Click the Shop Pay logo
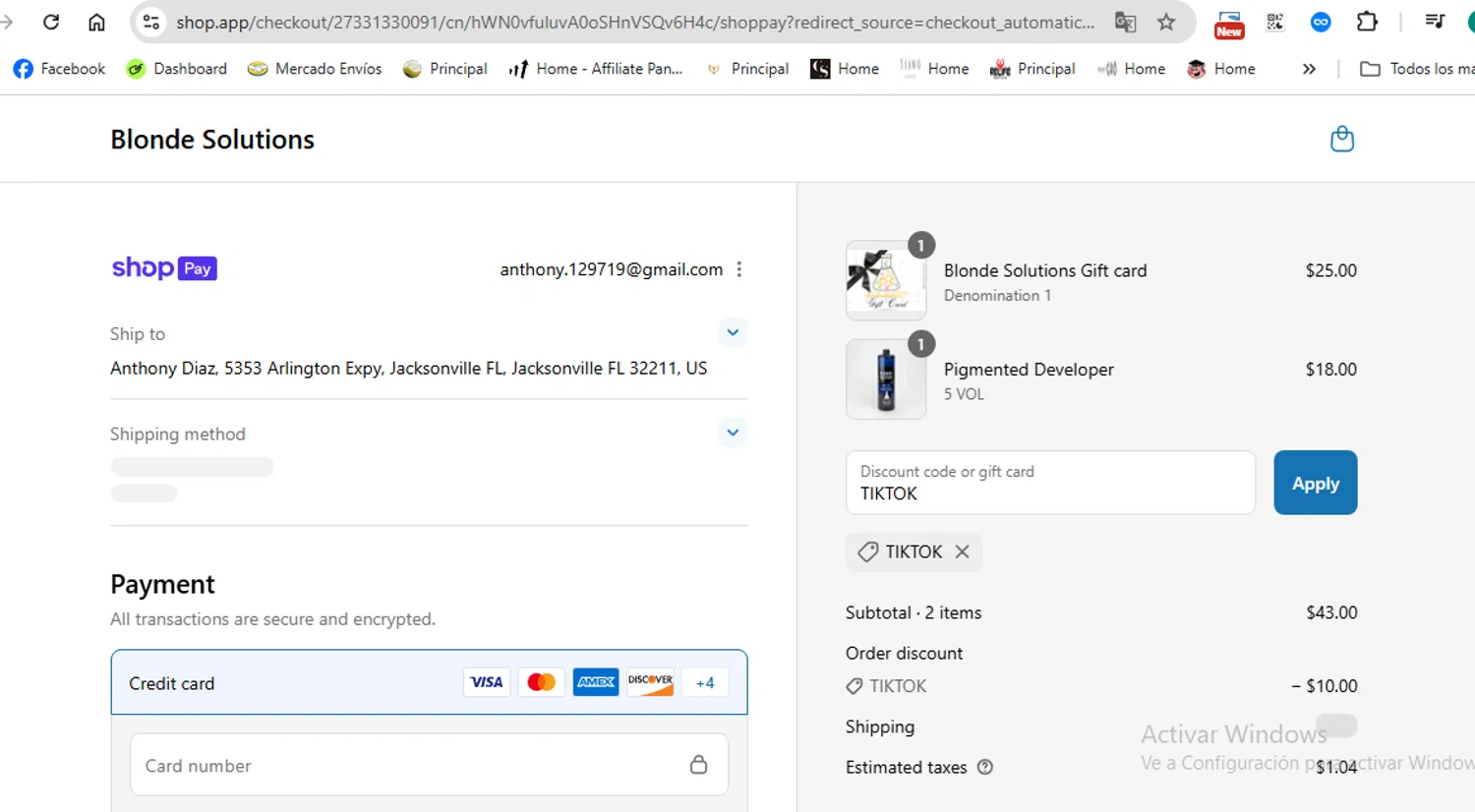 click(x=164, y=268)
